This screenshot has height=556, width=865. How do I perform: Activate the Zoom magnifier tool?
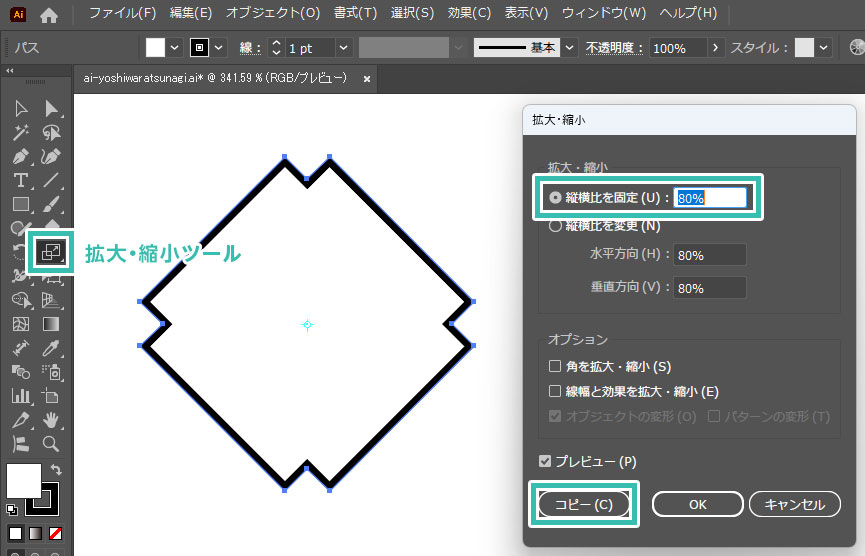pyautogui.click(x=51, y=444)
